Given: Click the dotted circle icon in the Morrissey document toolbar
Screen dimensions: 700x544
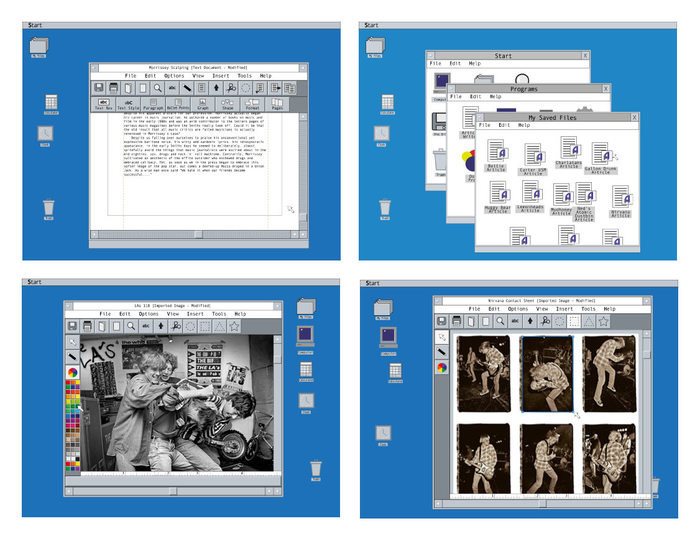Looking at the screenshot, I should click(246, 88).
